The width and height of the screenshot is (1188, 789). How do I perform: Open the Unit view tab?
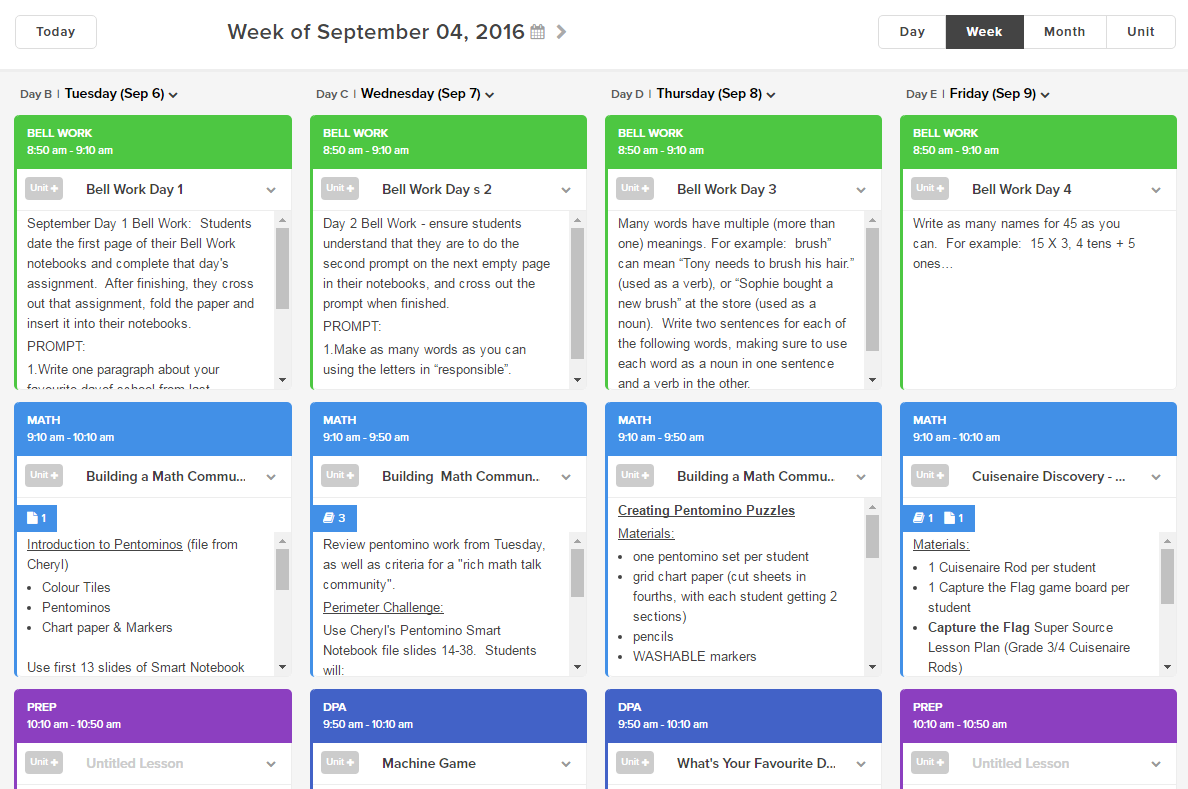(1141, 31)
